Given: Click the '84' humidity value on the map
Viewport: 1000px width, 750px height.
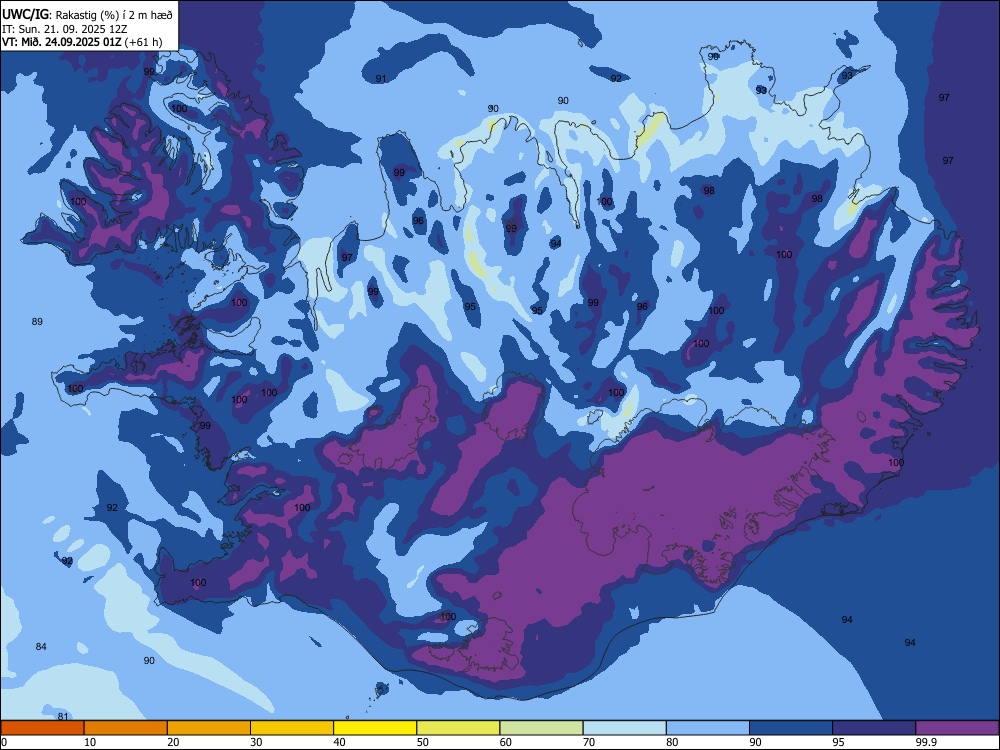Looking at the screenshot, I should point(41,647).
